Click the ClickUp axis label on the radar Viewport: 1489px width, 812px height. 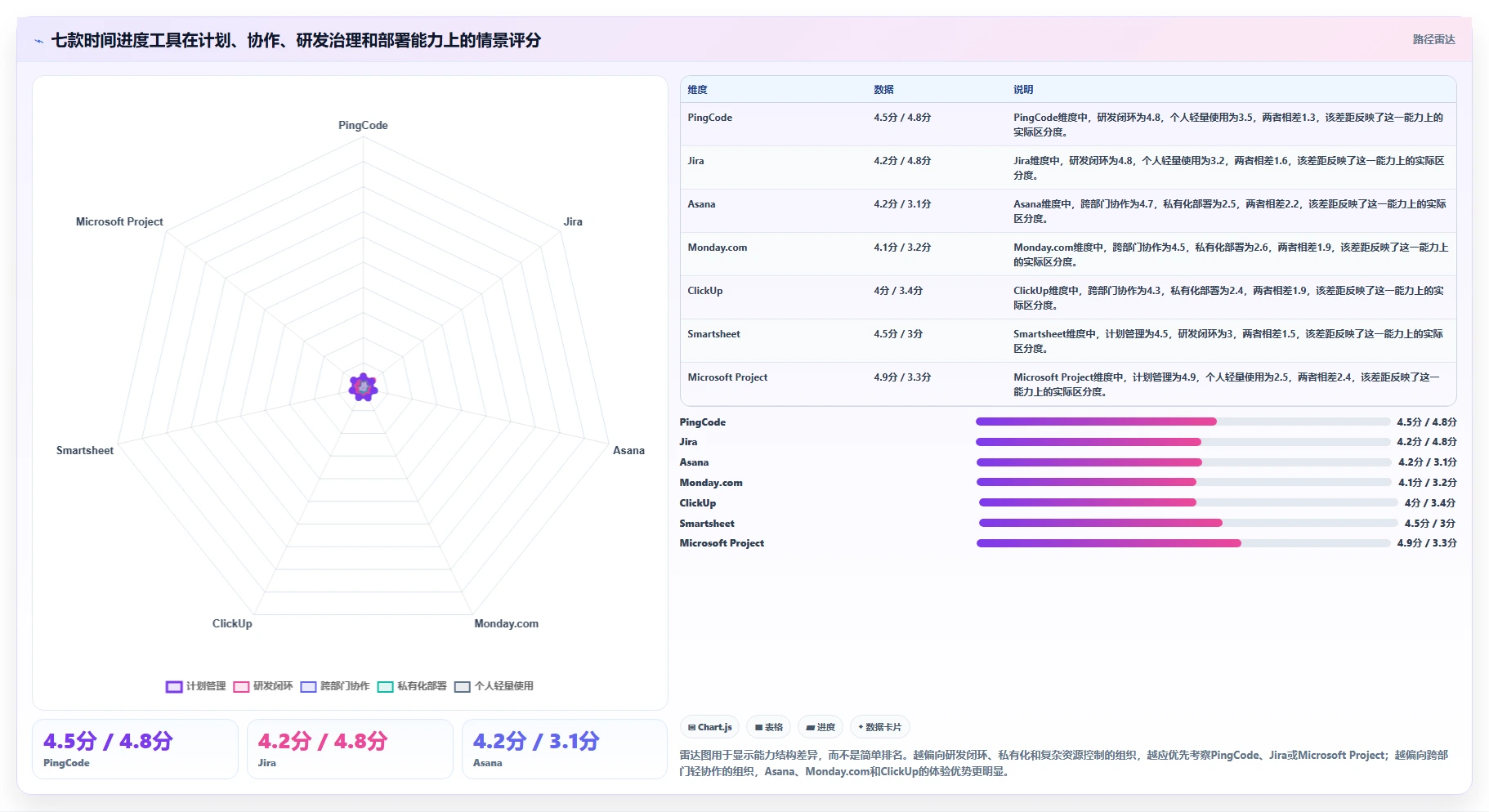232,624
